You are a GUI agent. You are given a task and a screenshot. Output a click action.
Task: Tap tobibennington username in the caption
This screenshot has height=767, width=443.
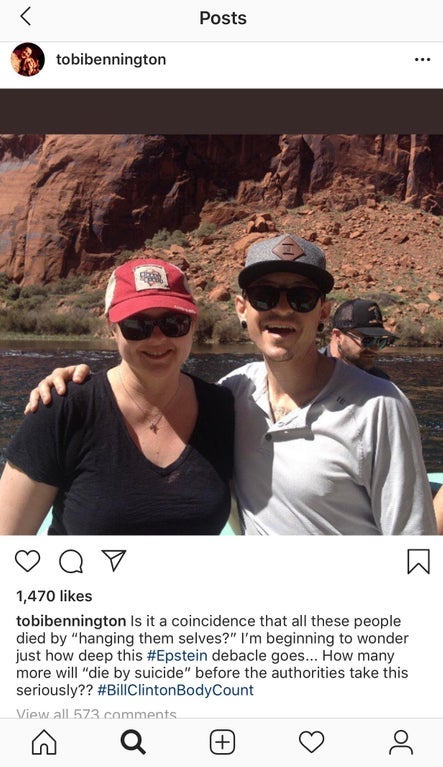(x=71, y=621)
